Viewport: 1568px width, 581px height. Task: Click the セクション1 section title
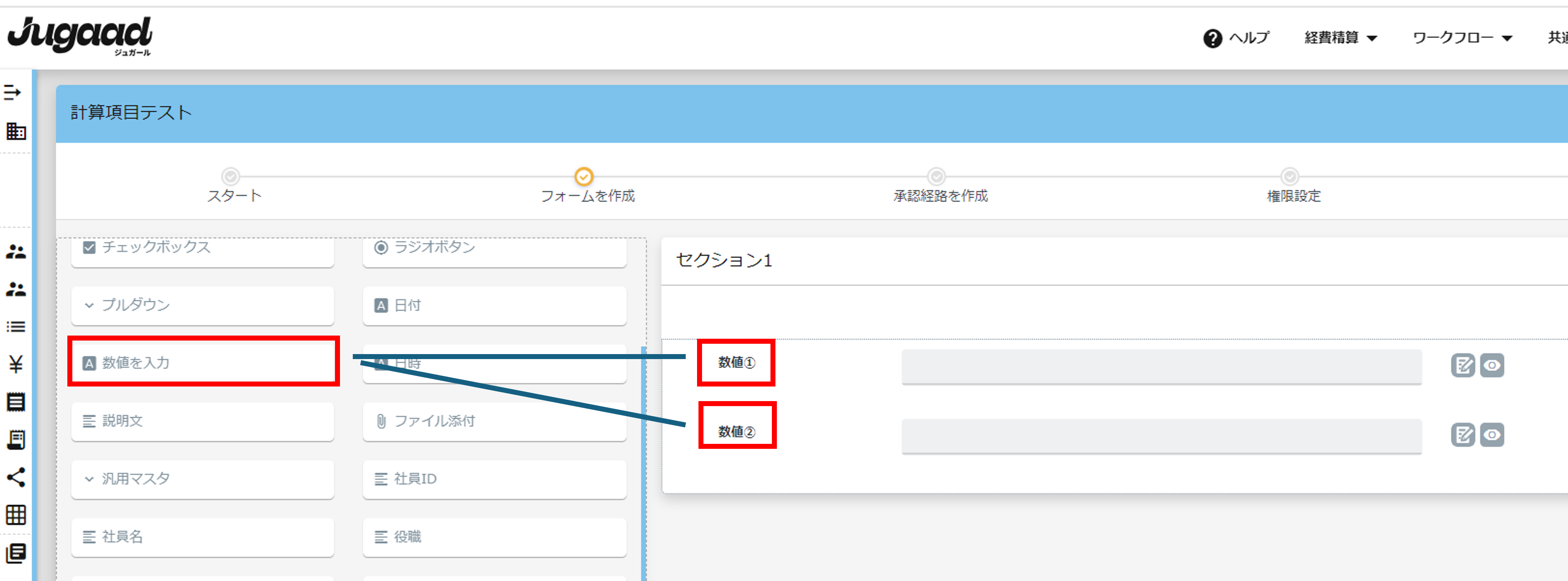click(x=724, y=260)
